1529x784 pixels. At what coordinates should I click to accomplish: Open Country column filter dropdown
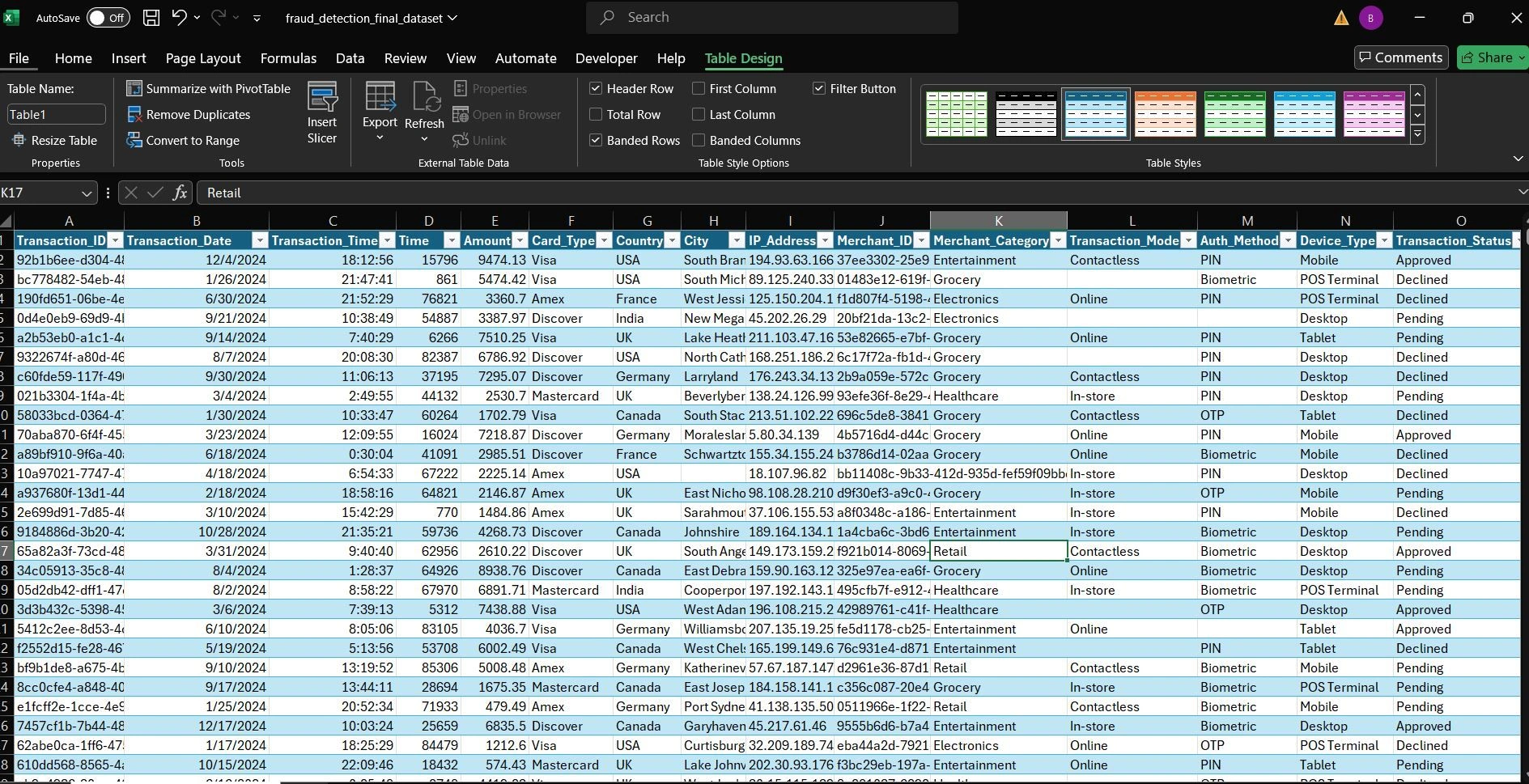(672, 240)
